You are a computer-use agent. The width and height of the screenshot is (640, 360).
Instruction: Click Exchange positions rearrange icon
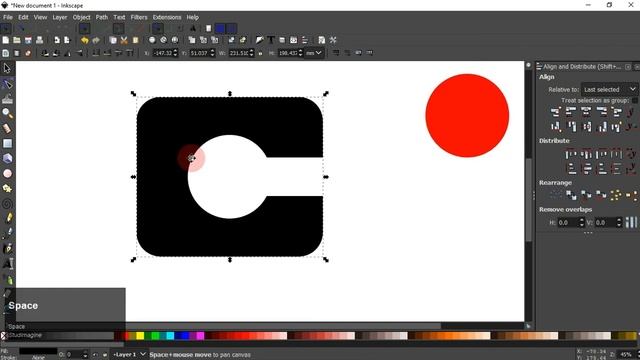[x=571, y=195]
